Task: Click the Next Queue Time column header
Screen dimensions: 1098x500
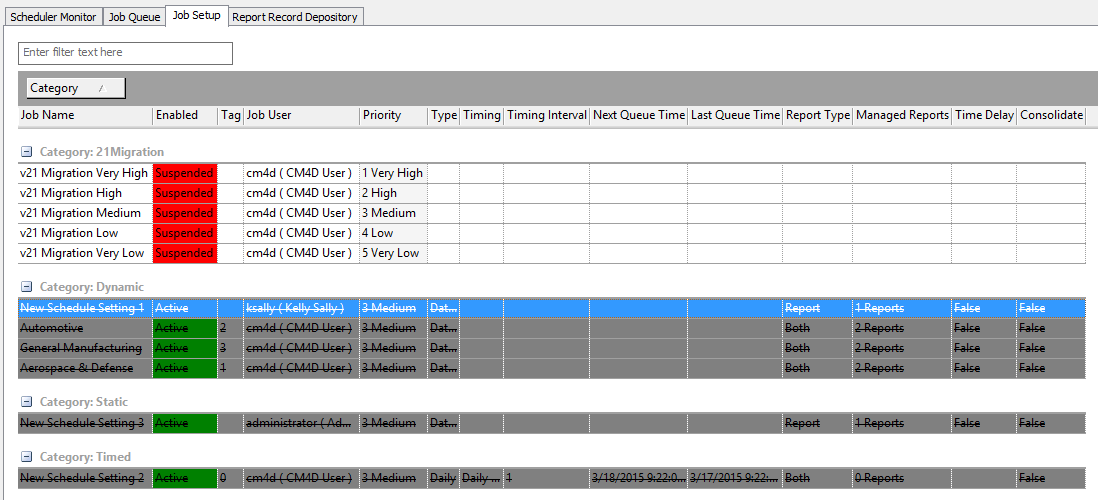Action: pos(638,116)
